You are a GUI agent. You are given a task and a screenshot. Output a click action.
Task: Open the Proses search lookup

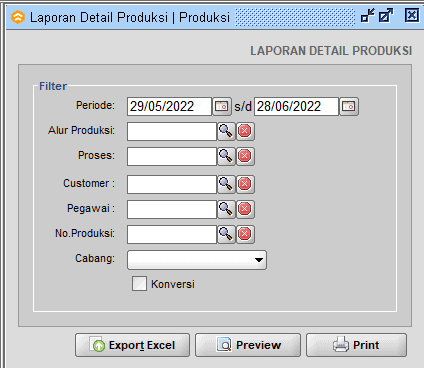tap(226, 156)
